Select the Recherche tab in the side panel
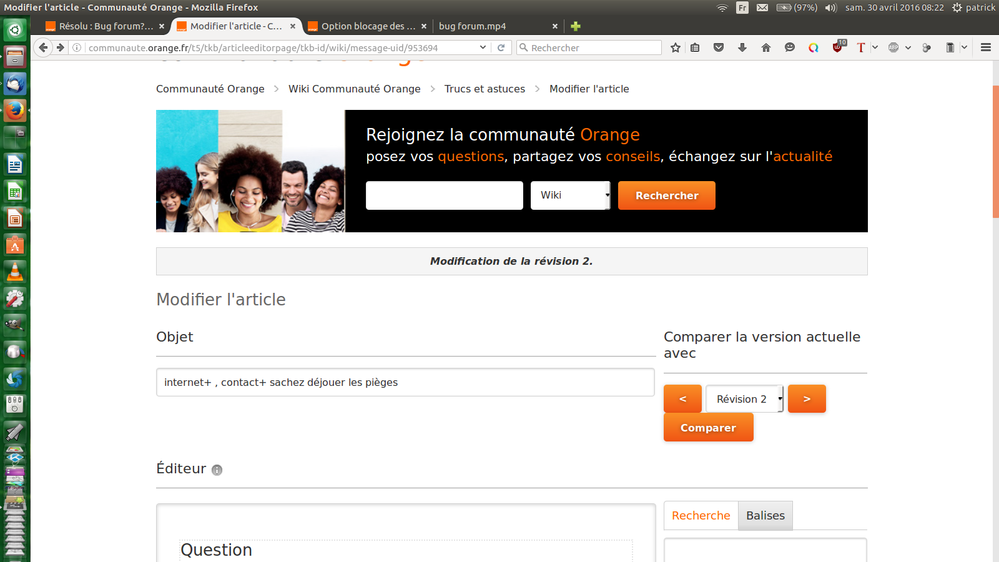Viewport: 999px width, 562px height. [x=701, y=515]
